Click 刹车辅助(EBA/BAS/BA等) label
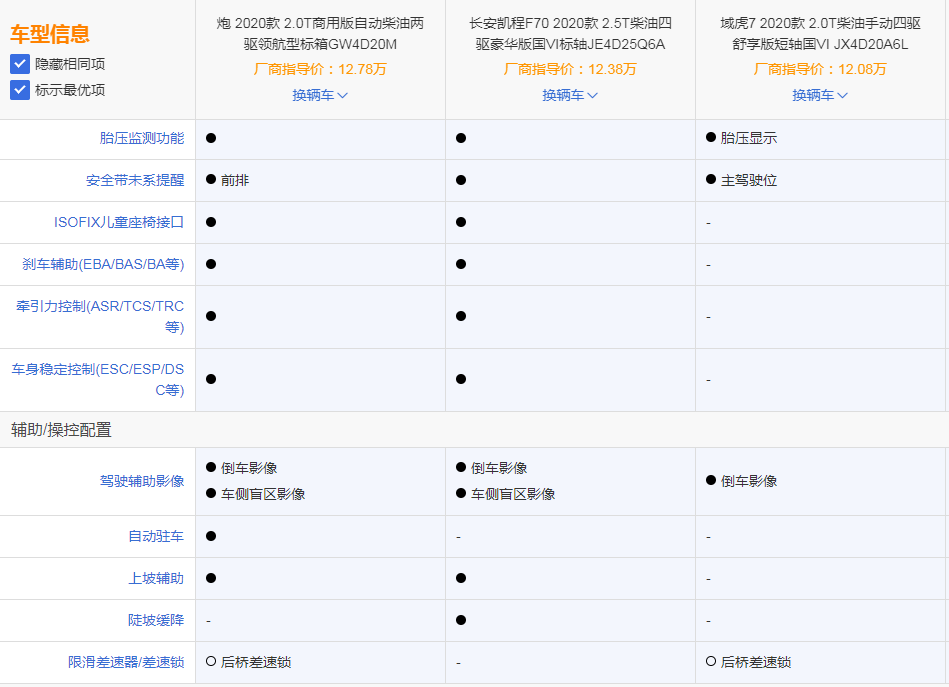This screenshot has height=687, width=949. point(103,264)
